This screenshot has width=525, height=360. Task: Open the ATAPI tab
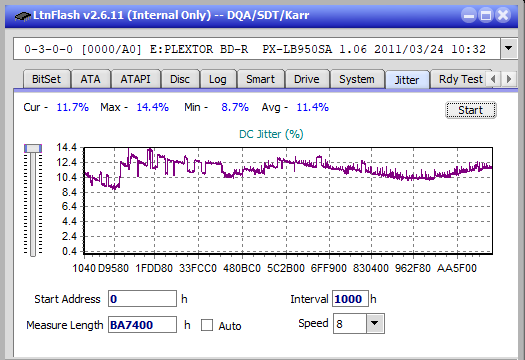[135, 79]
